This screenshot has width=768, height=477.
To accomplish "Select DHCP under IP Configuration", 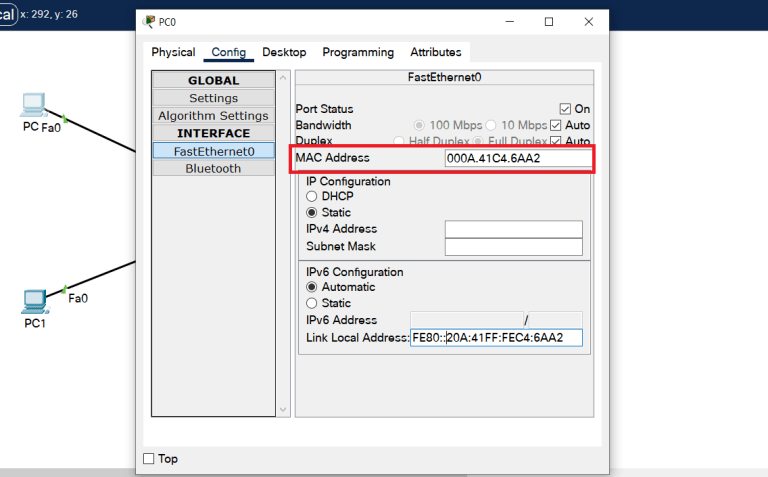I will [x=312, y=197].
